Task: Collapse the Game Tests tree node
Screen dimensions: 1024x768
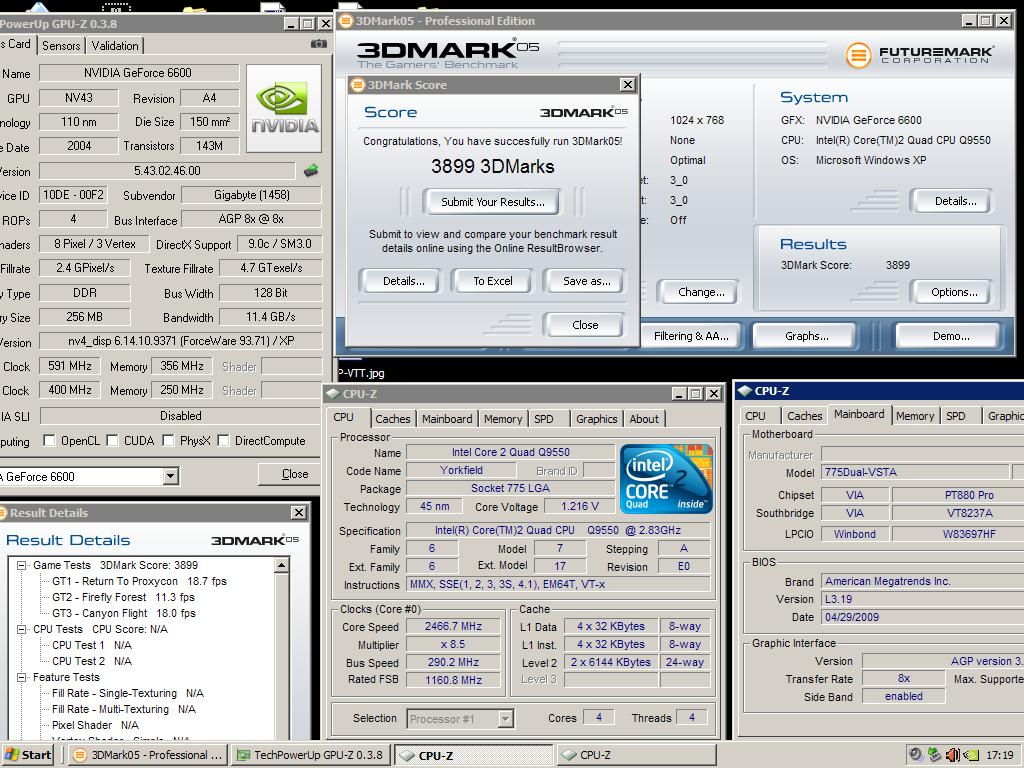Action: pyautogui.click(x=22, y=566)
